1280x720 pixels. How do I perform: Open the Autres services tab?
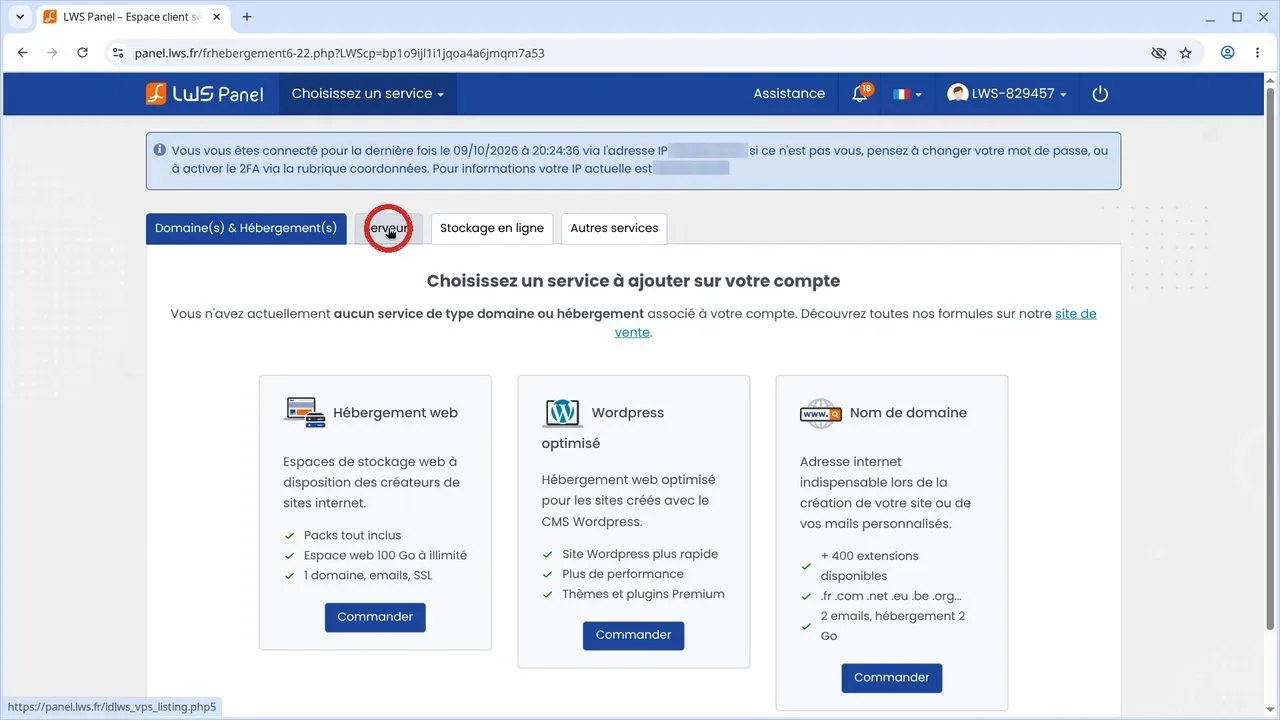614,228
